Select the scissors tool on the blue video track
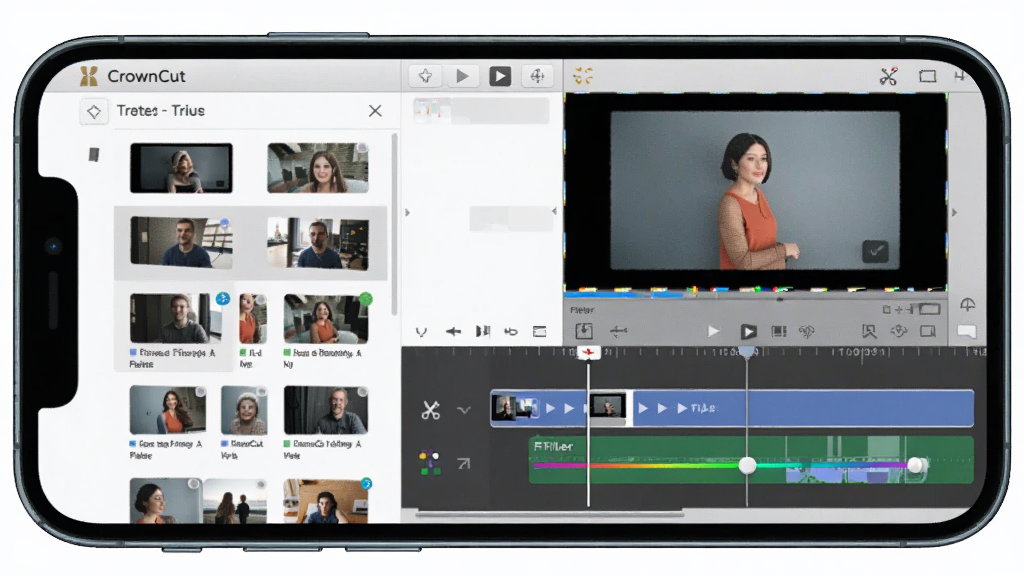This screenshot has height=576, width=1024. (x=430, y=410)
